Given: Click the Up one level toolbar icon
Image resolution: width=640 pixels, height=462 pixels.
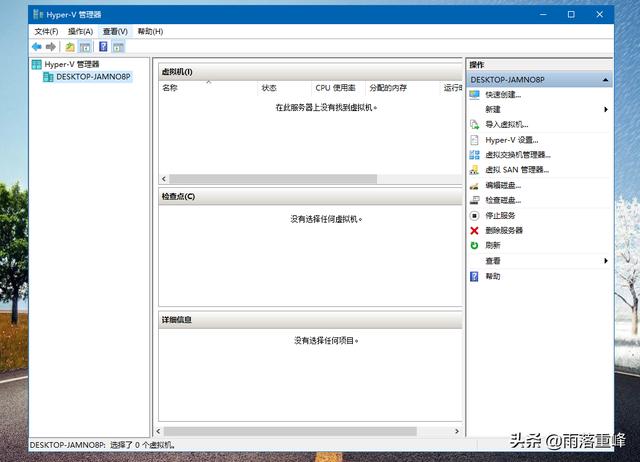Looking at the screenshot, I should click(x=70, y=47).
